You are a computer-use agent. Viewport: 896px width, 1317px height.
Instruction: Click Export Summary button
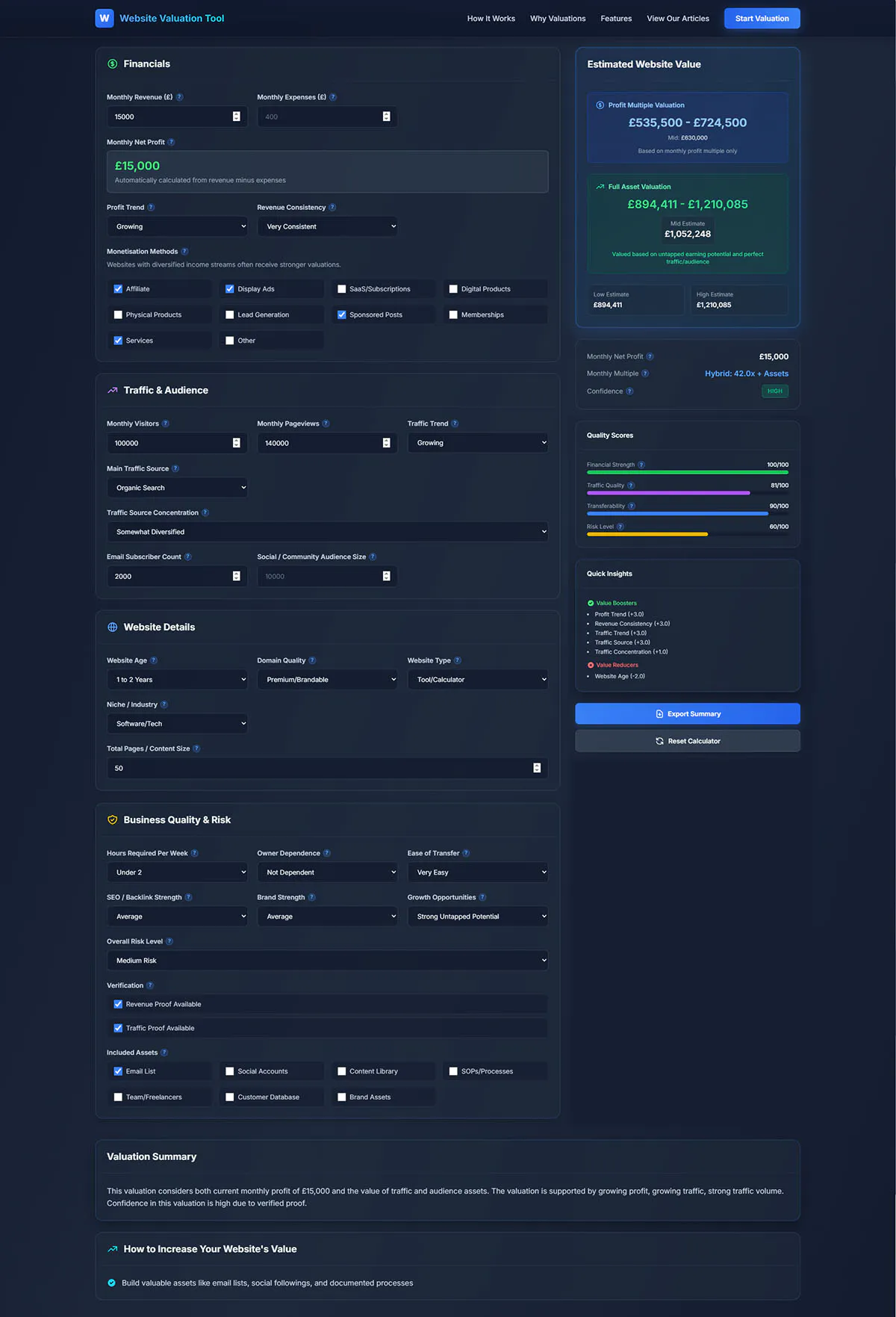click(688, 714)
